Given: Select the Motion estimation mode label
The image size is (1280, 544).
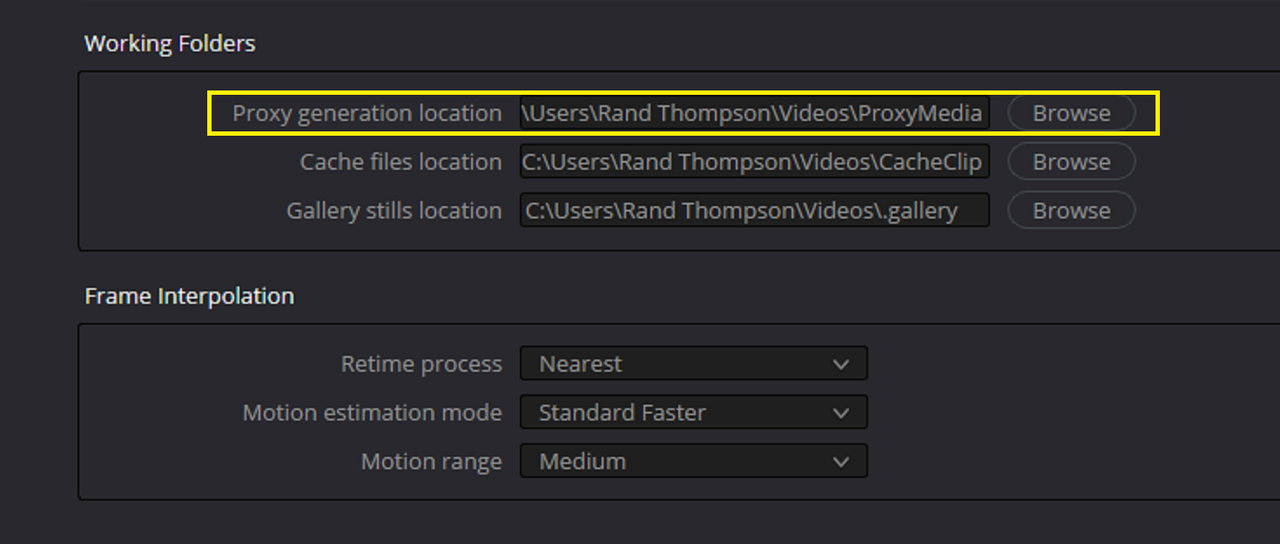Looking at the screenshot, I should point(372,413).
